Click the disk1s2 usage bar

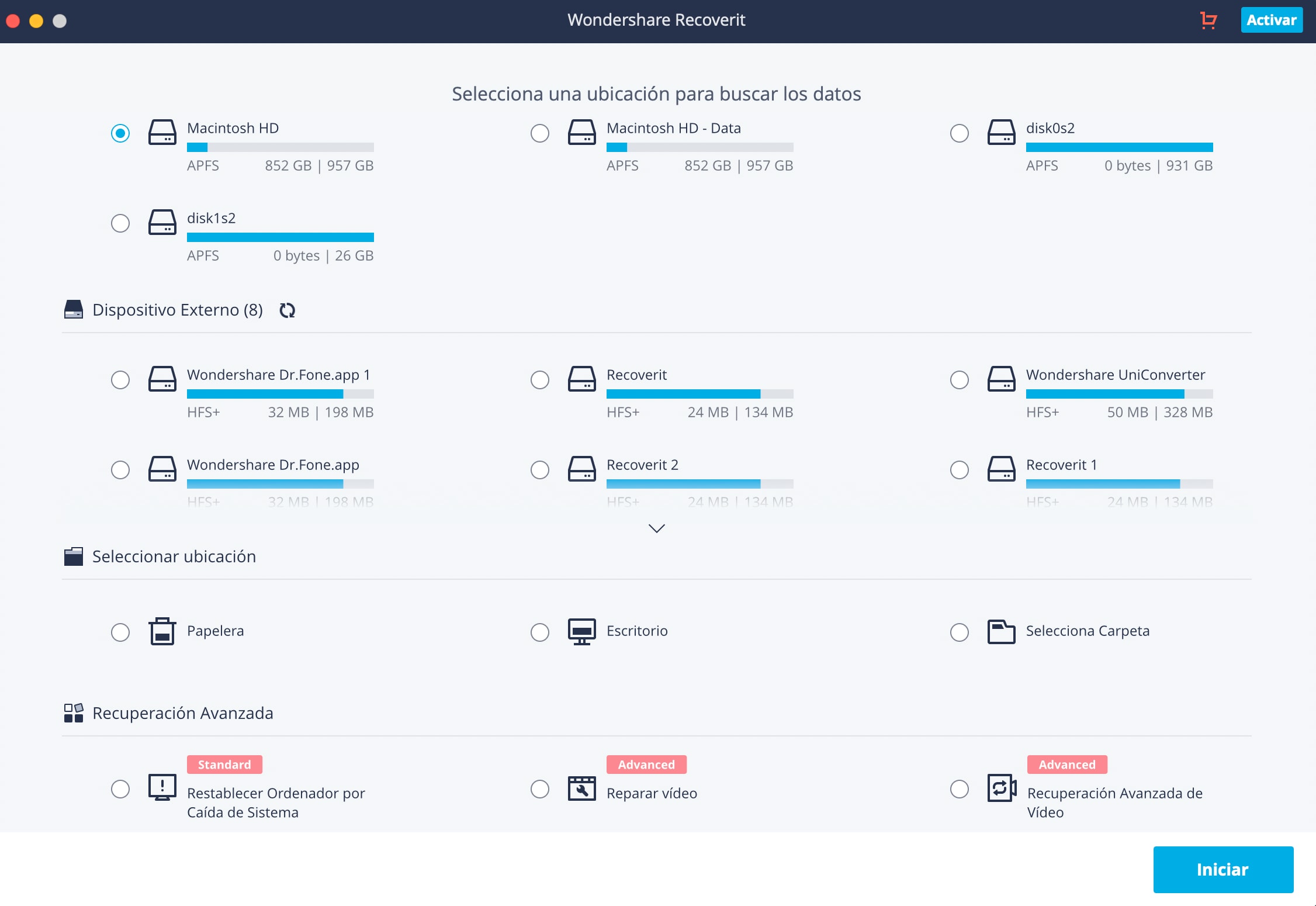pos(280,237)
